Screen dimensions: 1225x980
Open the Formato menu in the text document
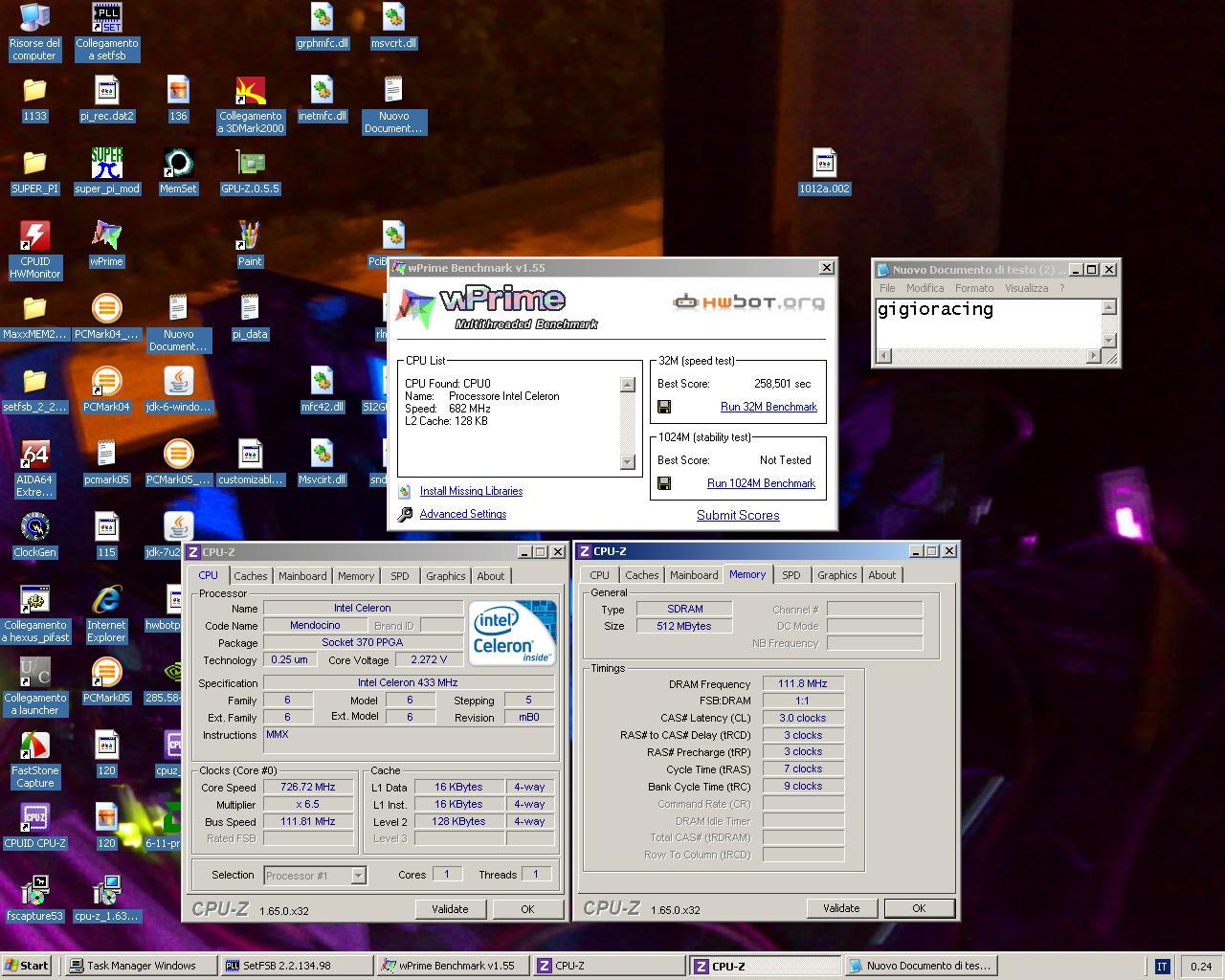[x=974, y=288]
